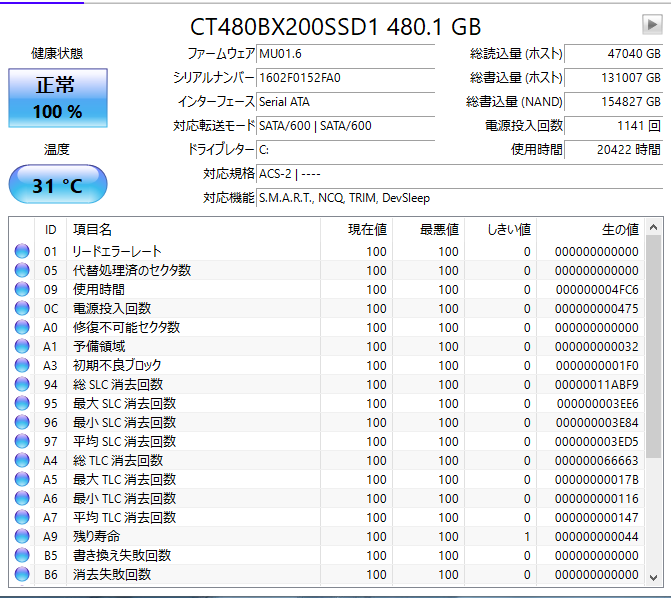The width and height of the screenshot is (671, 598).
Task: Click threshold value 1 in 残り寿命 row
Action: pyautogui.click(x=527, y=536)
